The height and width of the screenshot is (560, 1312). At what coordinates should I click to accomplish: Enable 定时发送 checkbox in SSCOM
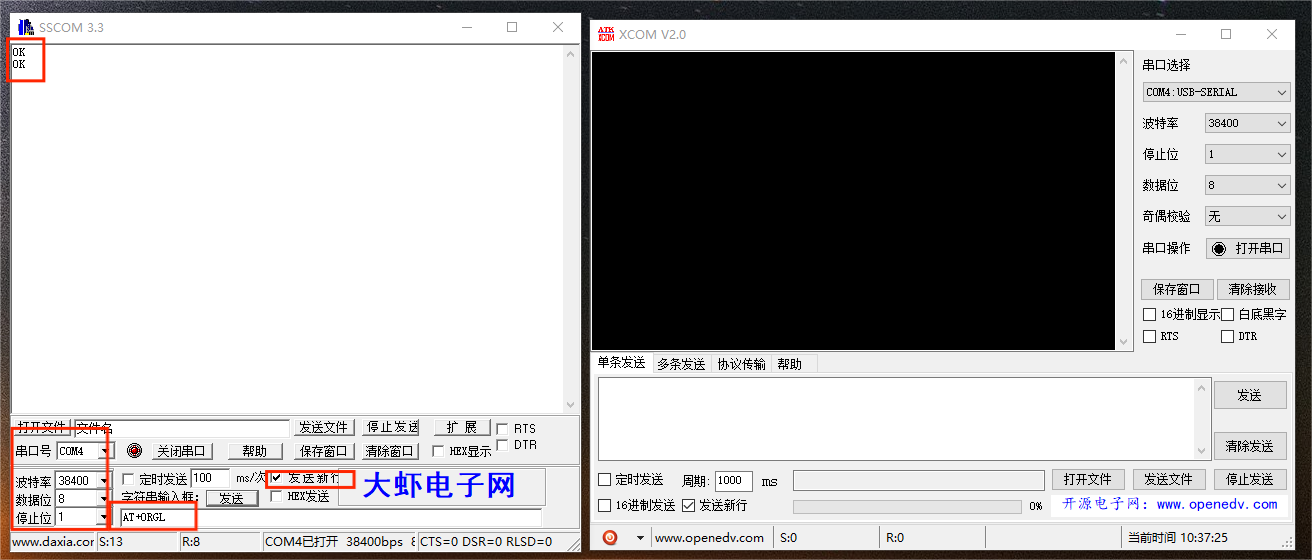pyautogui.click(x=128, y=479)
